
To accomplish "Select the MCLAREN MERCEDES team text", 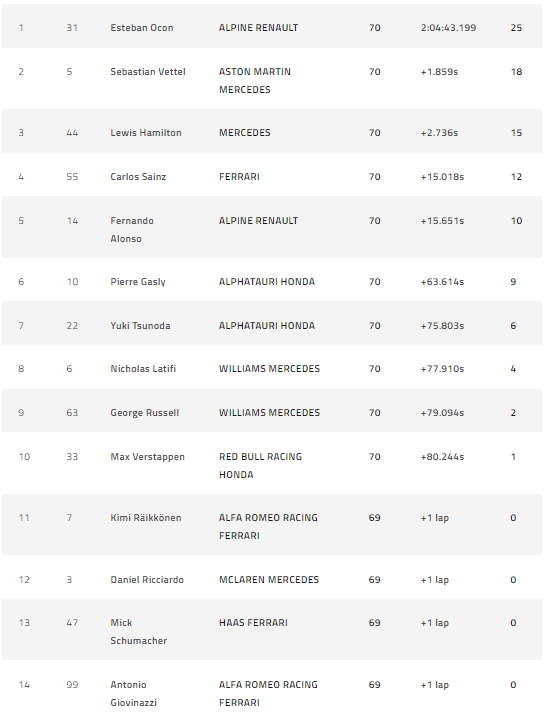I will coord(269,579).
